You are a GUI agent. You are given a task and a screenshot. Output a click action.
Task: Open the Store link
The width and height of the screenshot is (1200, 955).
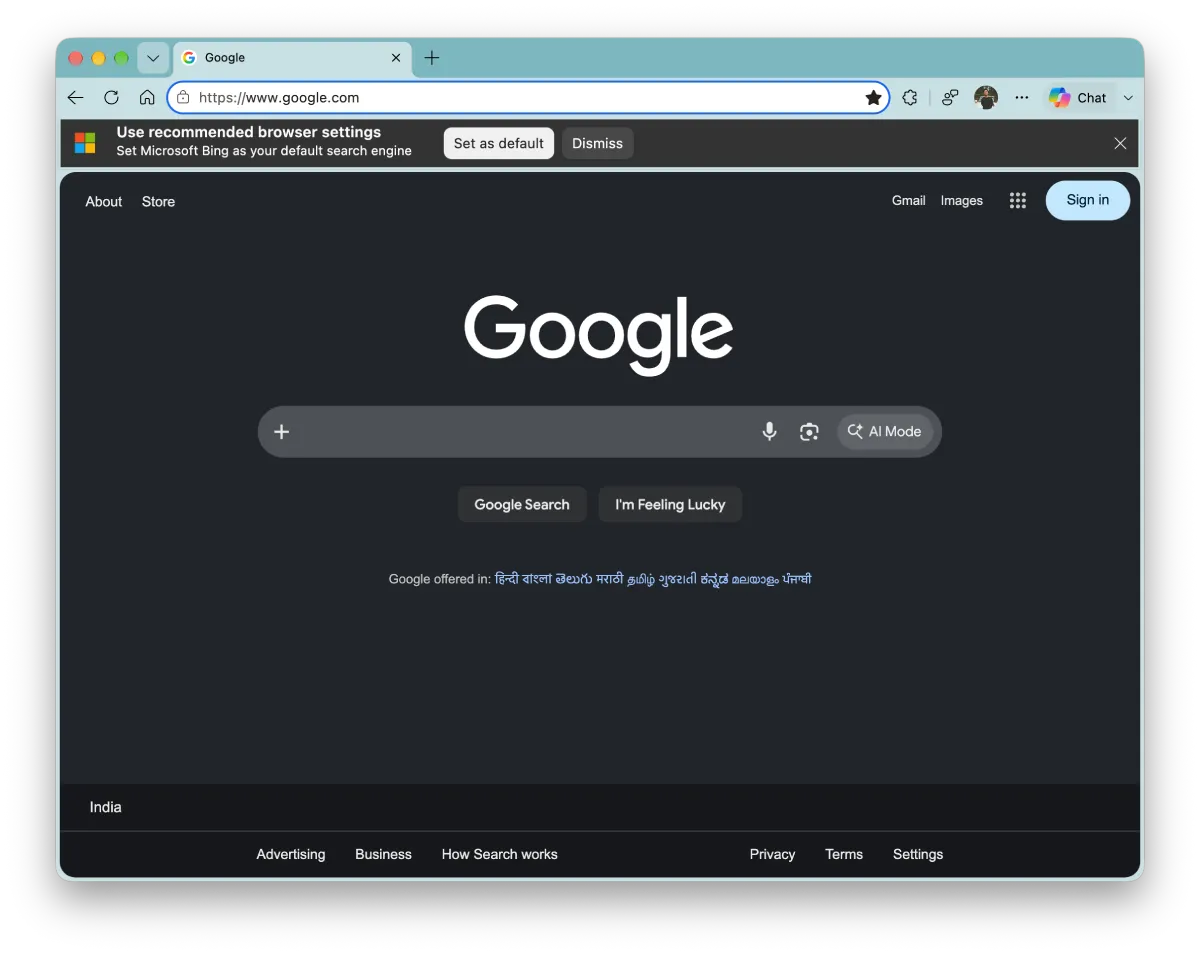coord(158,201)
